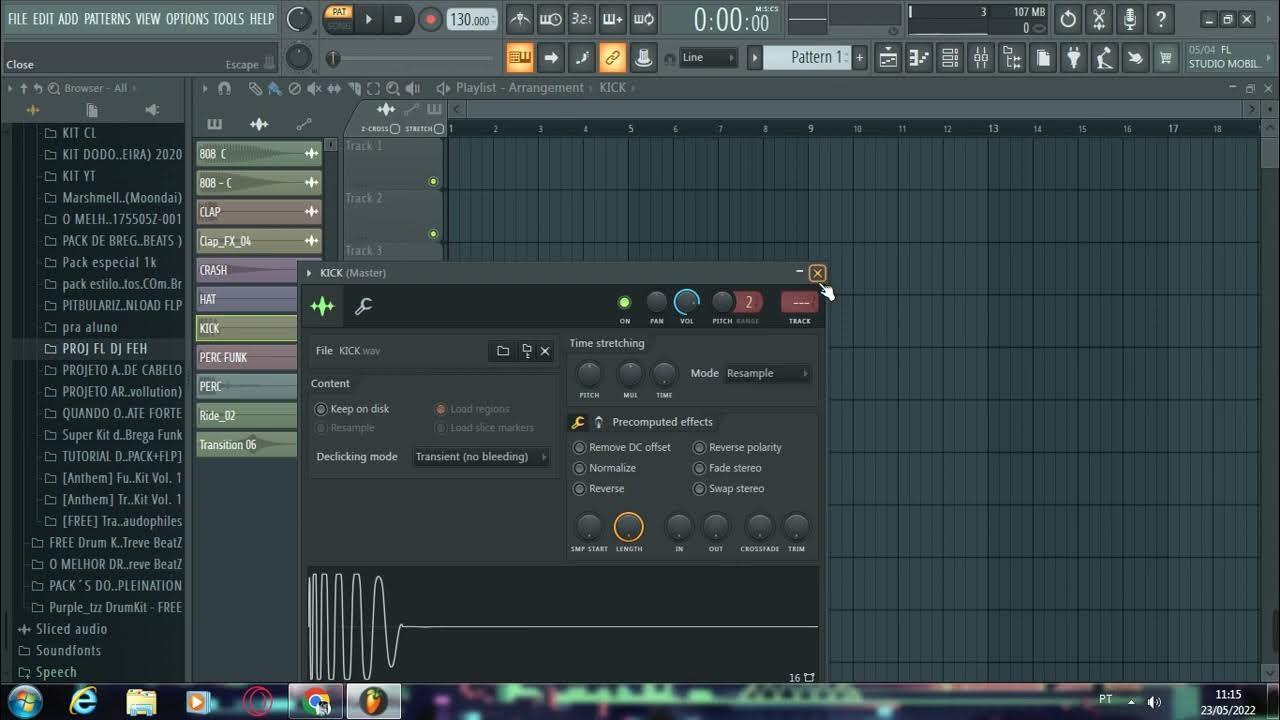Open the Mixer view icon
This screenshot has height=720, width=1280.
(x=981, y=58)
